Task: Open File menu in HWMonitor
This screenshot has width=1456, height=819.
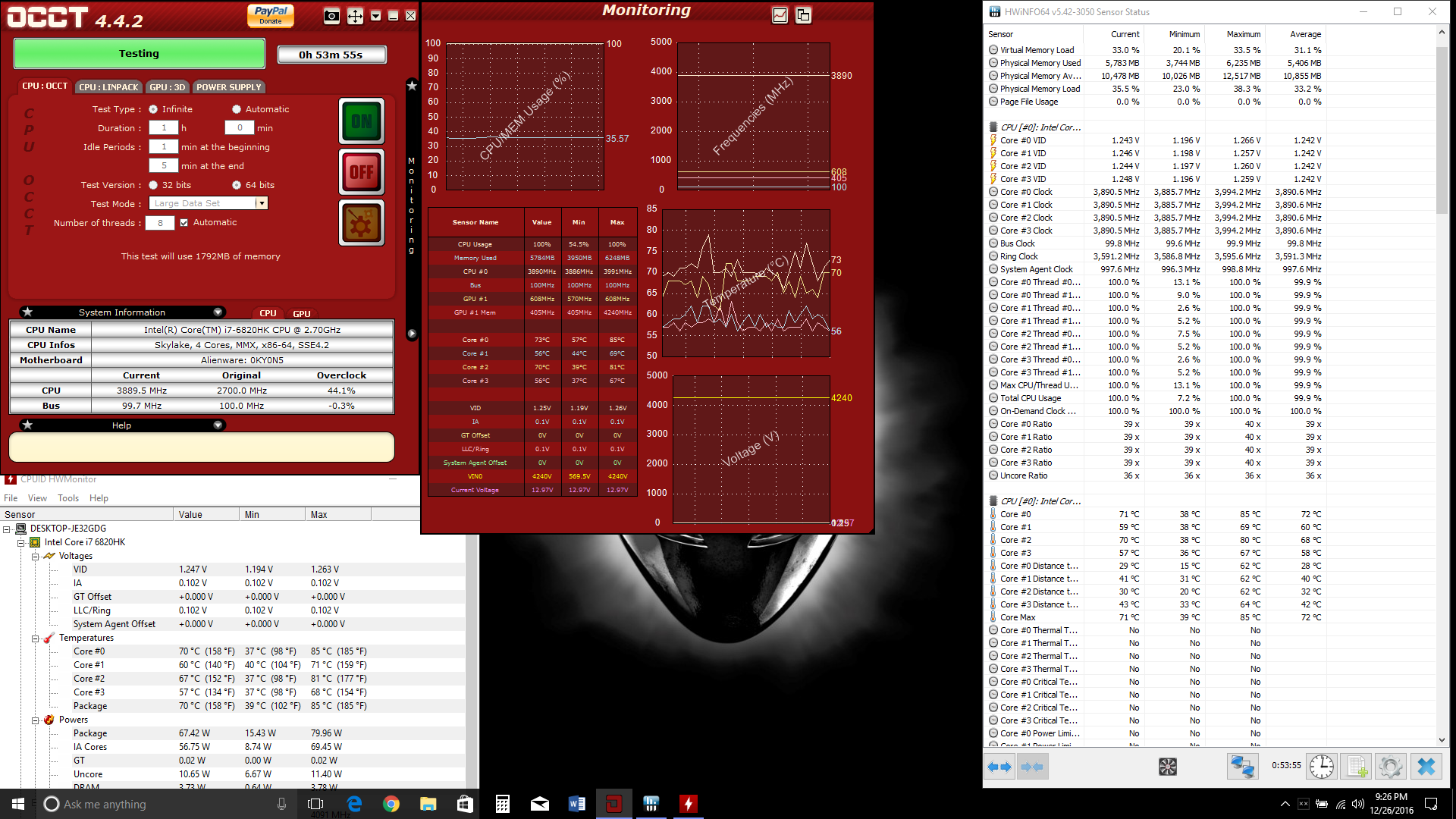Action: click(11, 498)
